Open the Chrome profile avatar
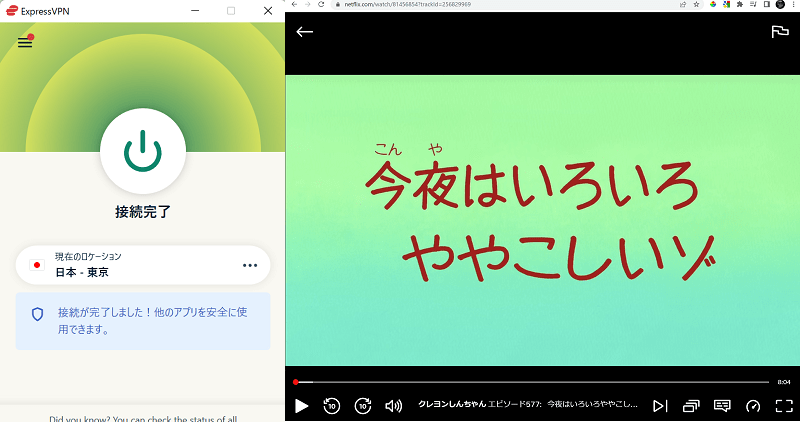Viewport: 800px width, 422px height. pyautogui.click(x=780, y=5)
